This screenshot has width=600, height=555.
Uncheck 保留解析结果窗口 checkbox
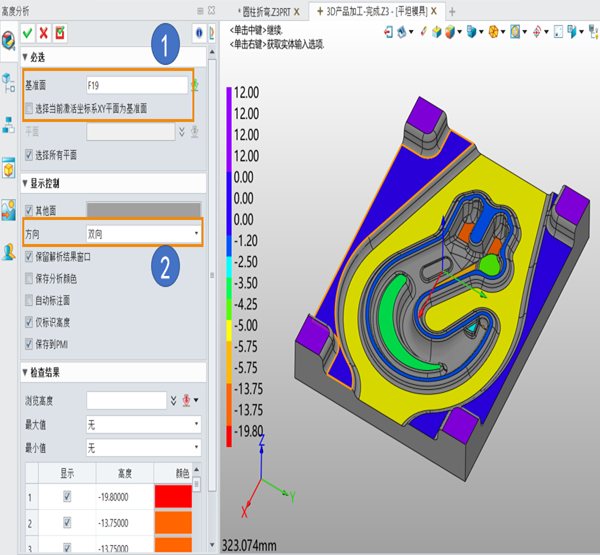[29, 256]
